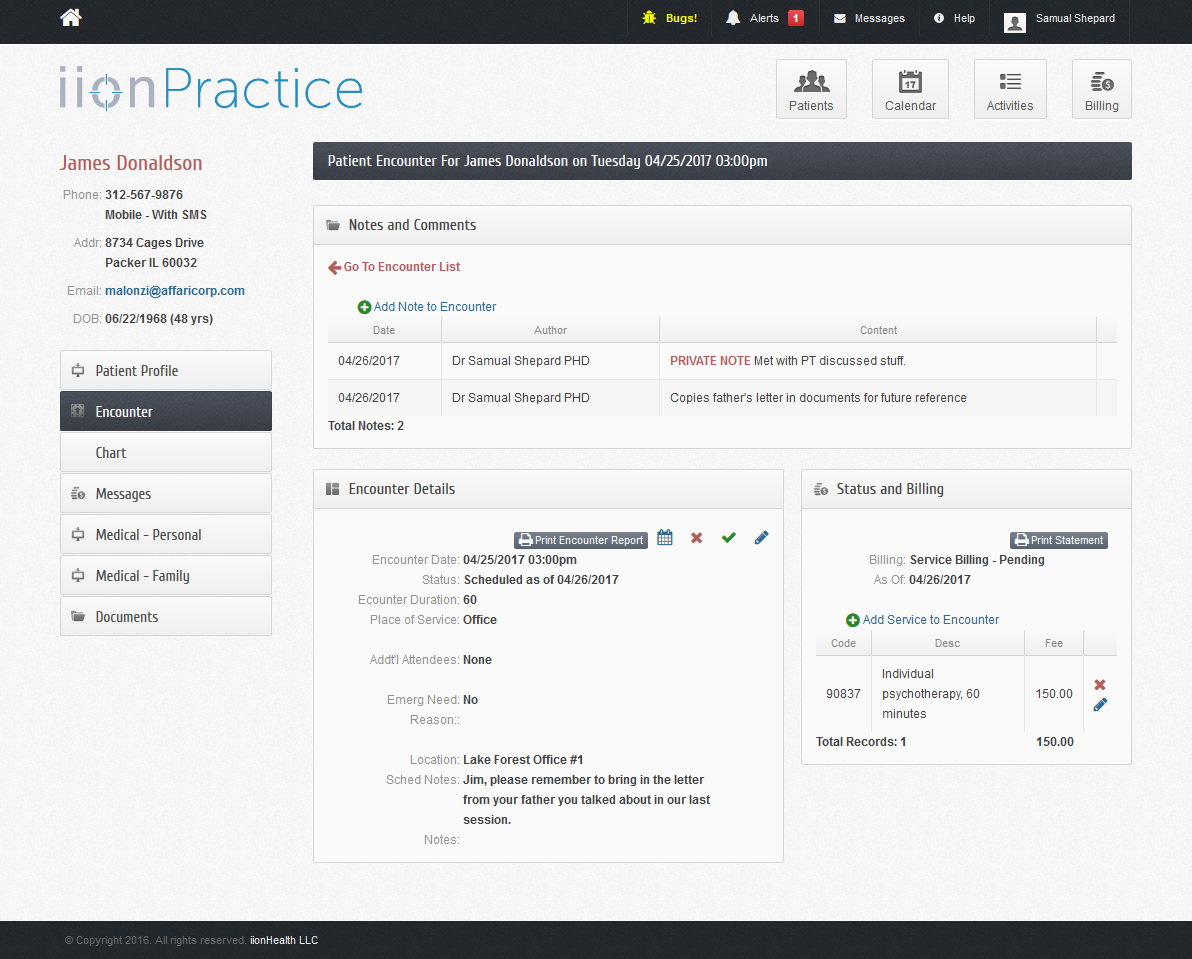The image size is (1192, 959).
Task: Open the Patients section
Action: [x=811, y=90]
